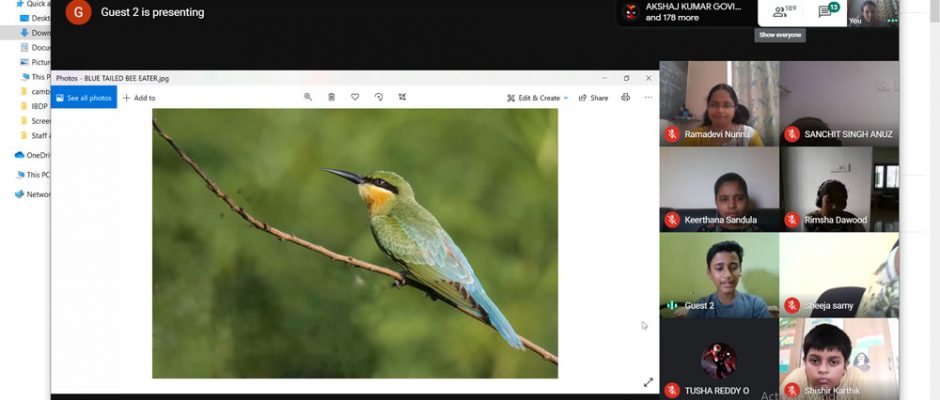940x400 pixels.
Task: Select Keerthana Sandula video tile
Action: (719, 189)
